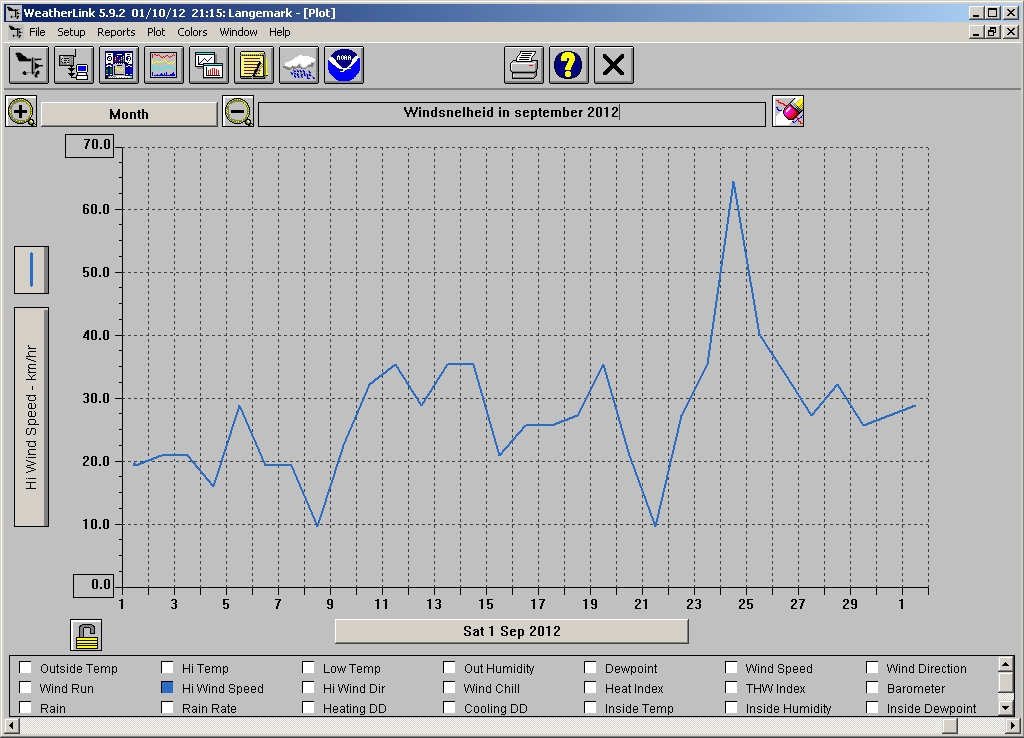Enable the Rain checkbox
The width and height of the screenshot is (1024, 738).
(x=25, y=707)
